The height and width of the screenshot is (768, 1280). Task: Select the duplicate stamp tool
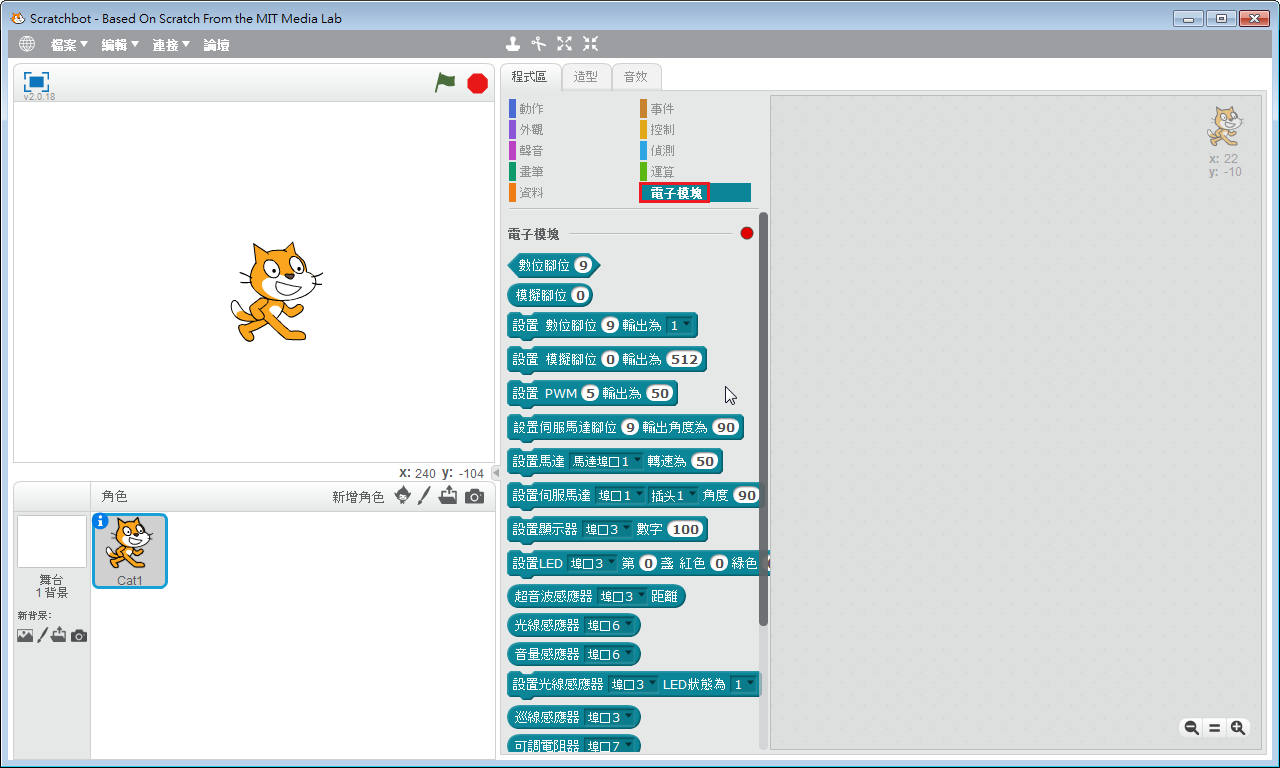(x=513, y=43)
